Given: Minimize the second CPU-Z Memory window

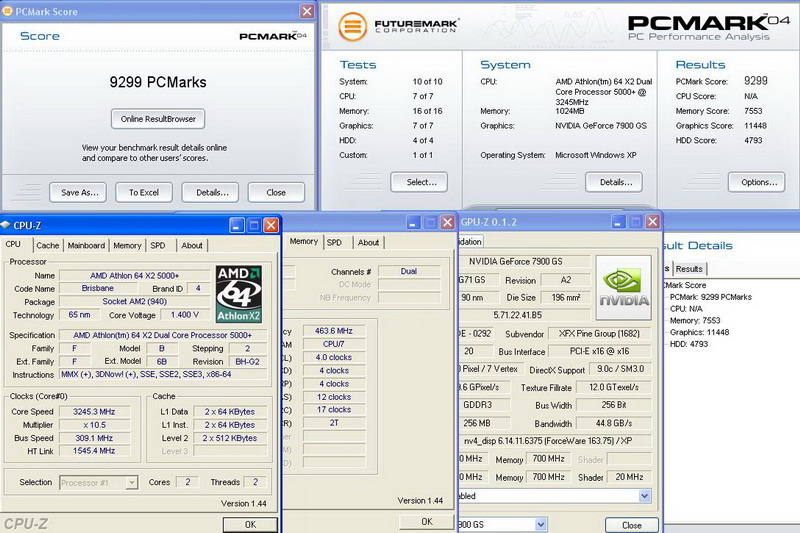Looking at the screenshot, I should (414, 222).
